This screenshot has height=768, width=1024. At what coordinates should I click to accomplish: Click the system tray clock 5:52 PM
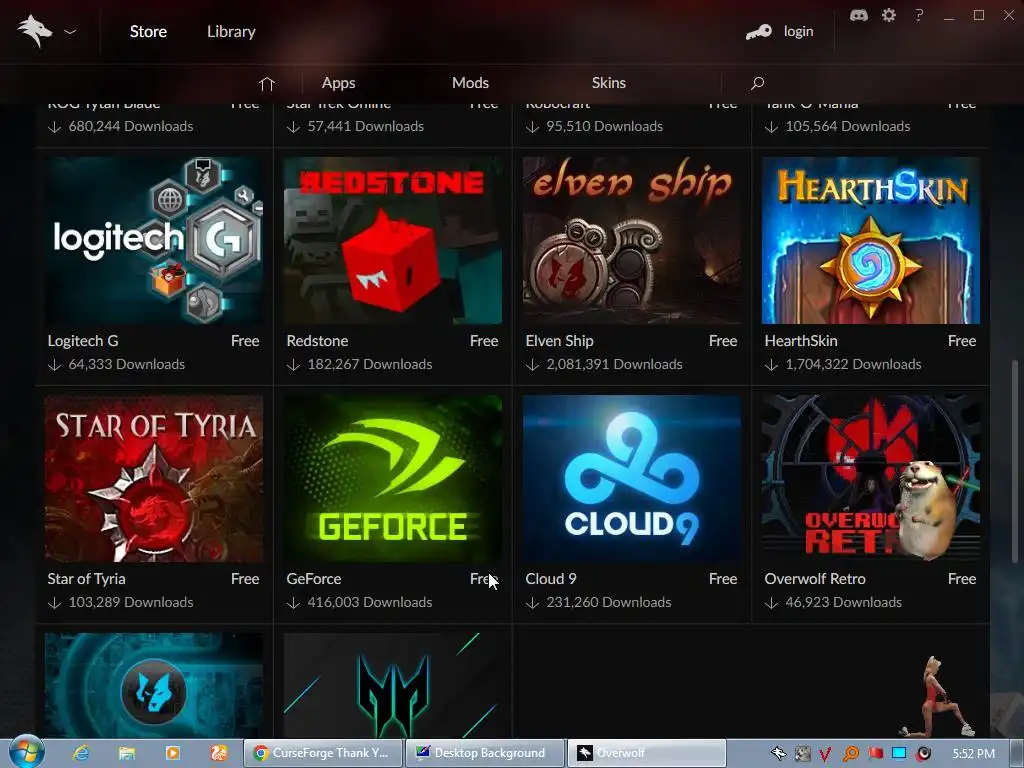coord(974,754)
